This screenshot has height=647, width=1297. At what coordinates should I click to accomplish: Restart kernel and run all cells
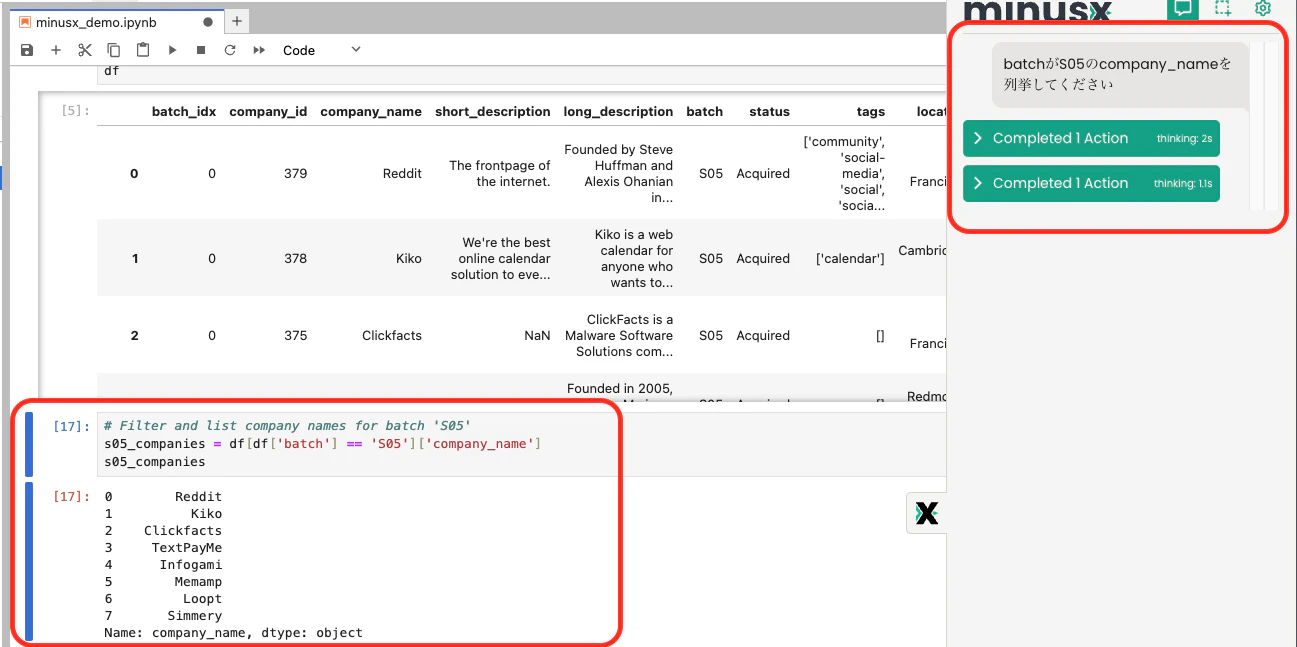click(x=259, y=50)
